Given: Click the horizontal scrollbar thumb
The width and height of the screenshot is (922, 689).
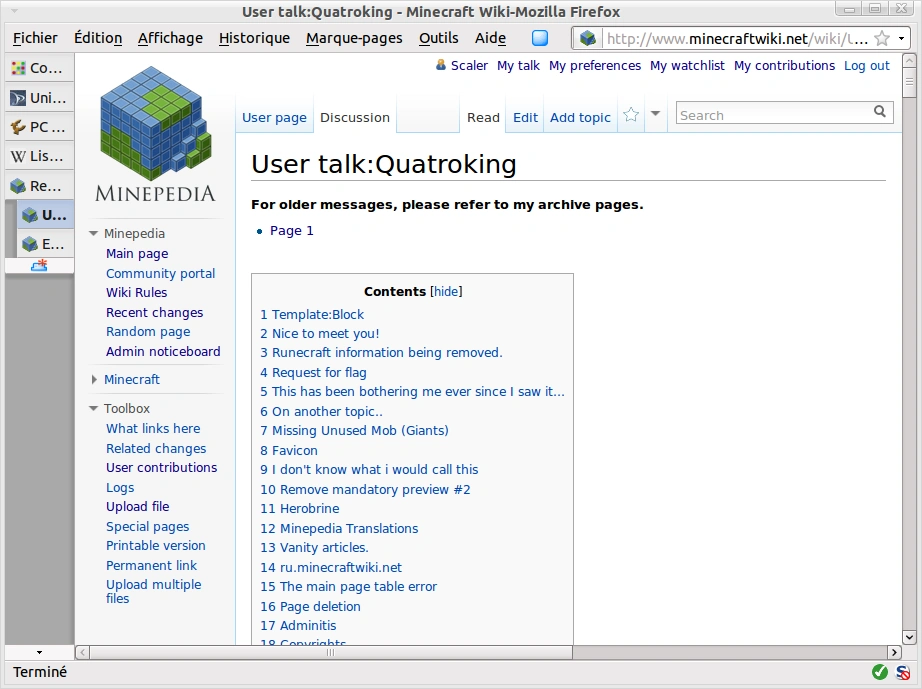Looking at the screenshot, I should coord(330,653).
